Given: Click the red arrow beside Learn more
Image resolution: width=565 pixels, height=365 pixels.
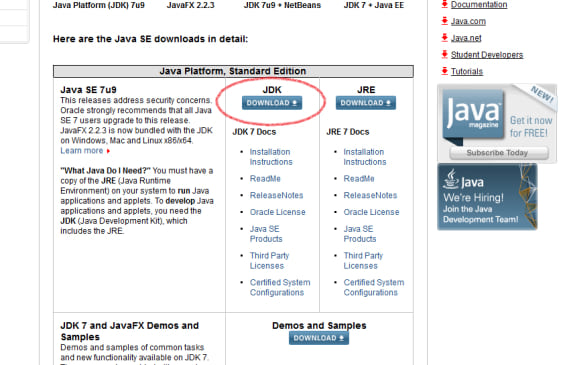Looking at the screenshot, I should coord(108,151).
